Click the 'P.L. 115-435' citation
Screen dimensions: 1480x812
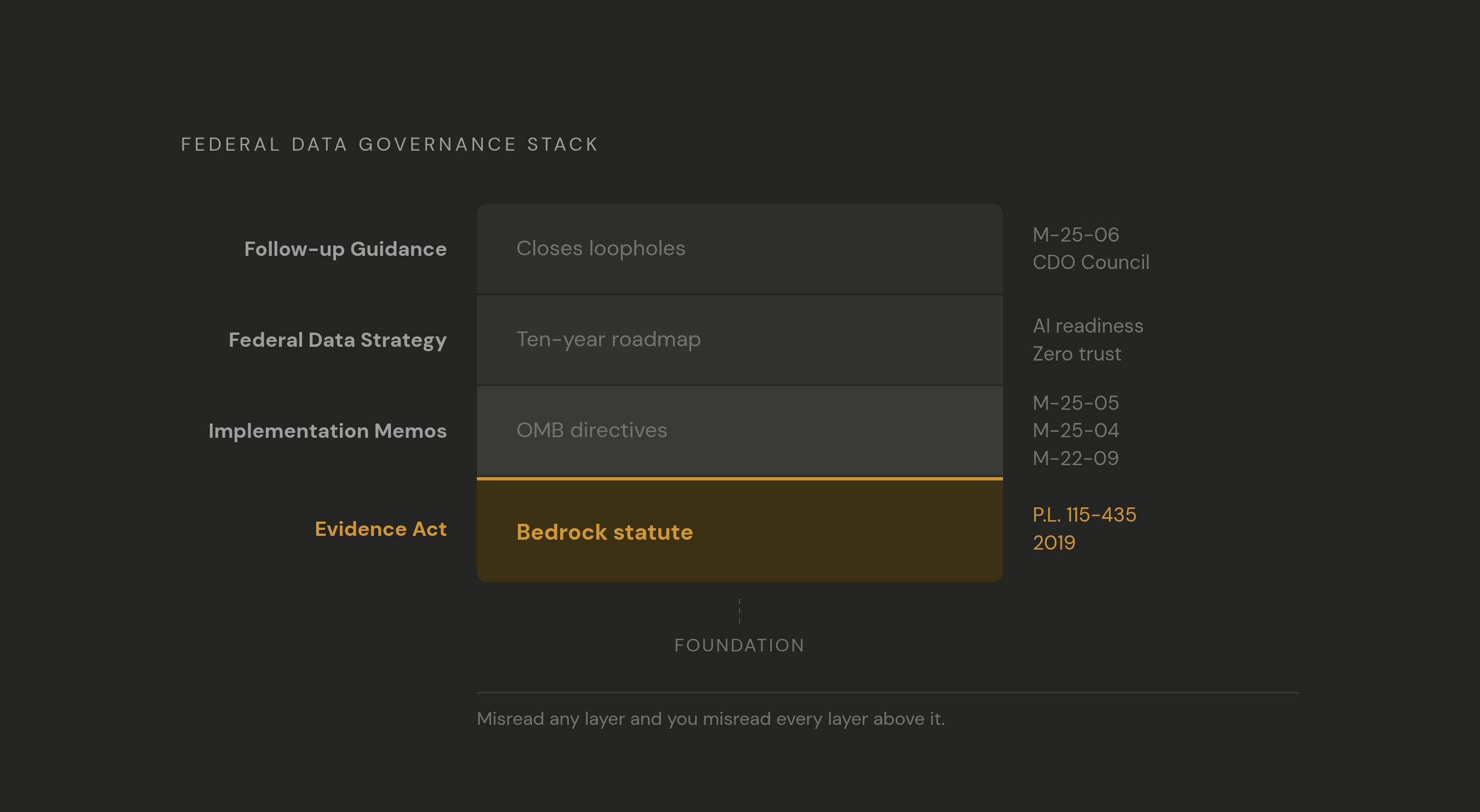click(x=1084, y=514)
